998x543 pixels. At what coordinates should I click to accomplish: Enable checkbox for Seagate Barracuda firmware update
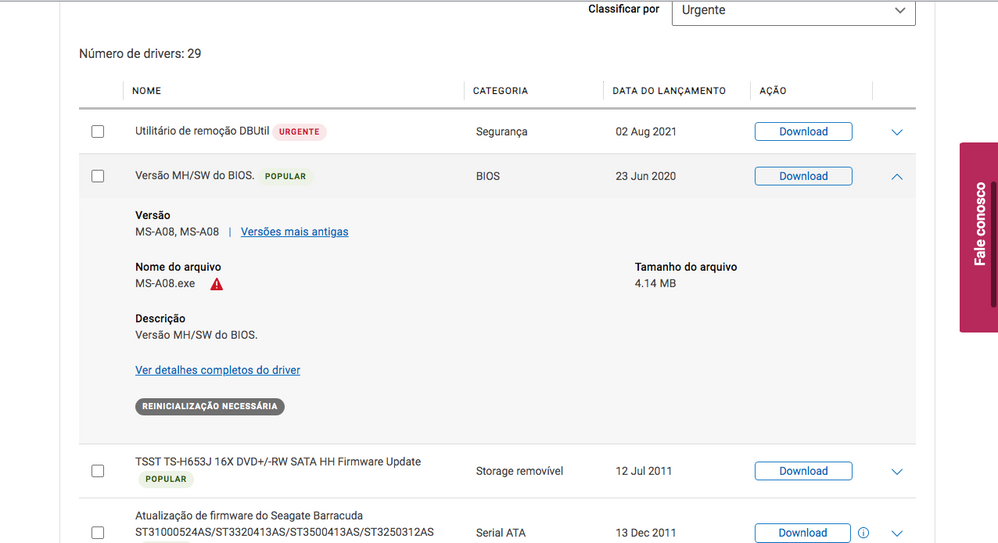point(98,533)
